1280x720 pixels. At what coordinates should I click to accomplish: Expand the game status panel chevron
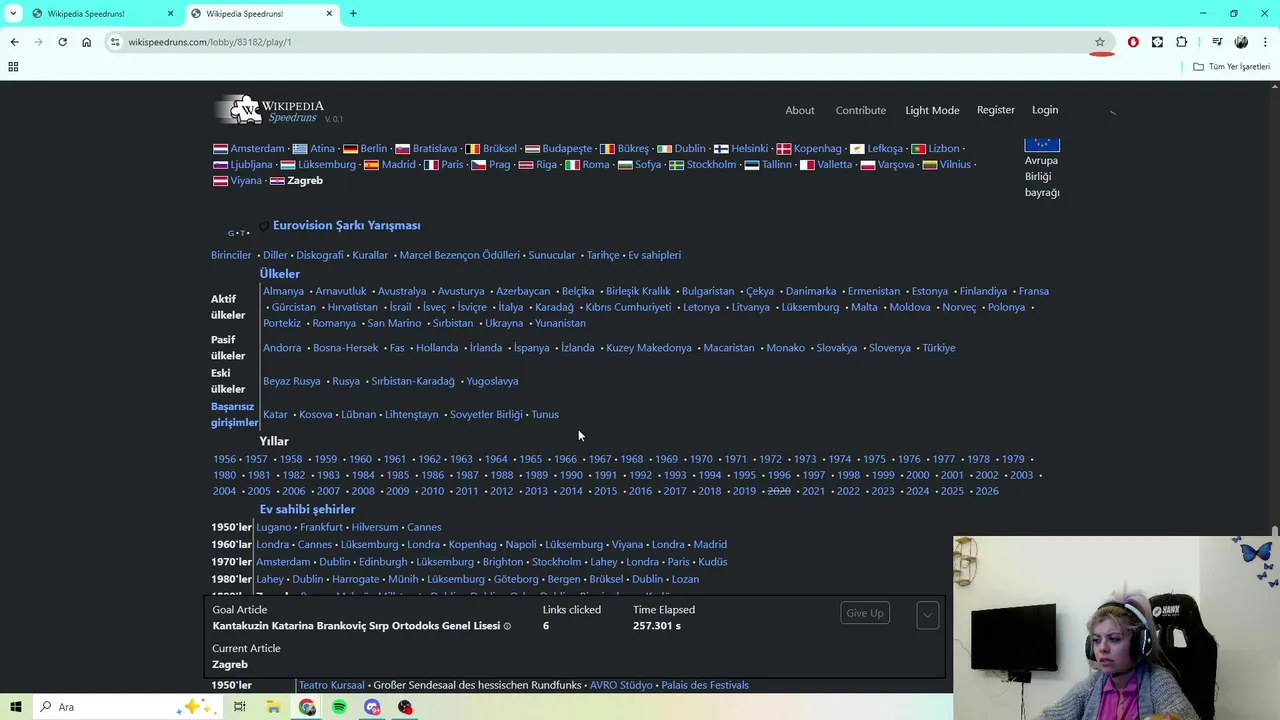pyautogui.click(x=927, y=615)
